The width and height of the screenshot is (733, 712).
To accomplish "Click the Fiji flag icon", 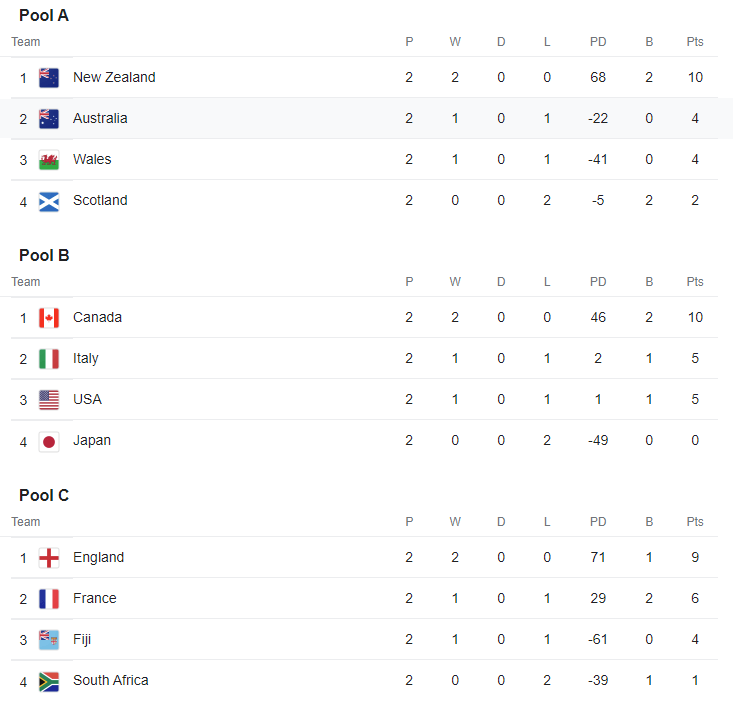I will tap(49, 640).
